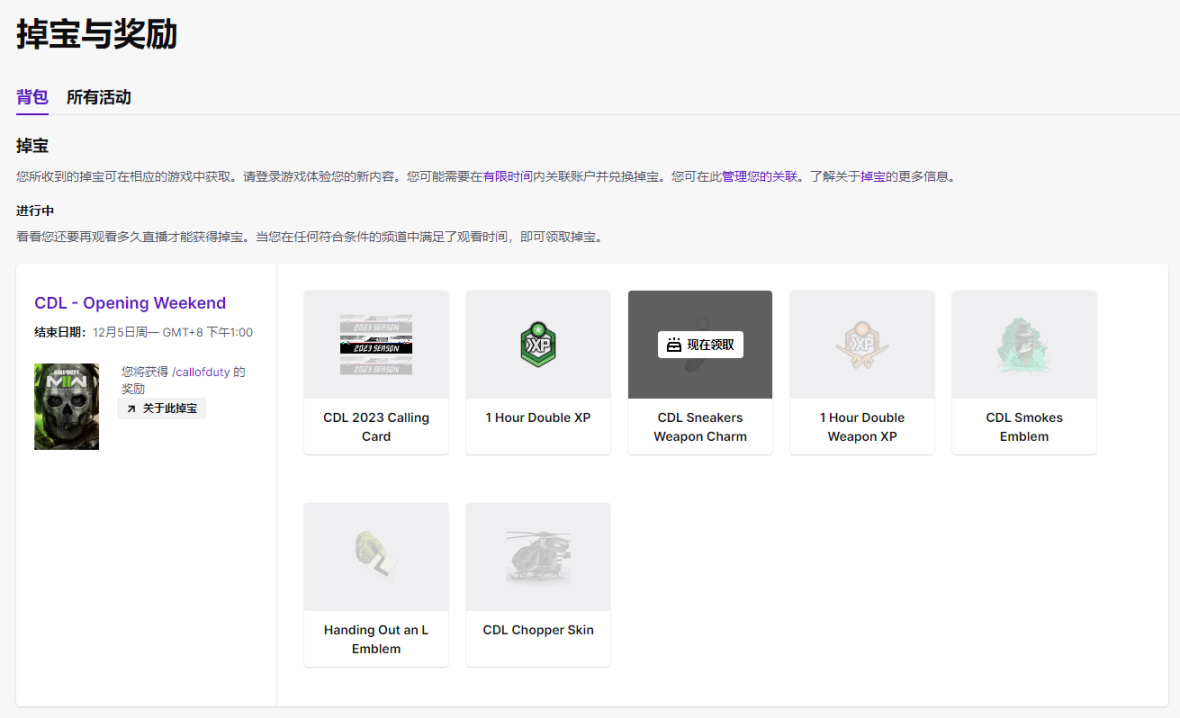Click the CDL Smokes Emblem card title

[x=1023, y=427]
